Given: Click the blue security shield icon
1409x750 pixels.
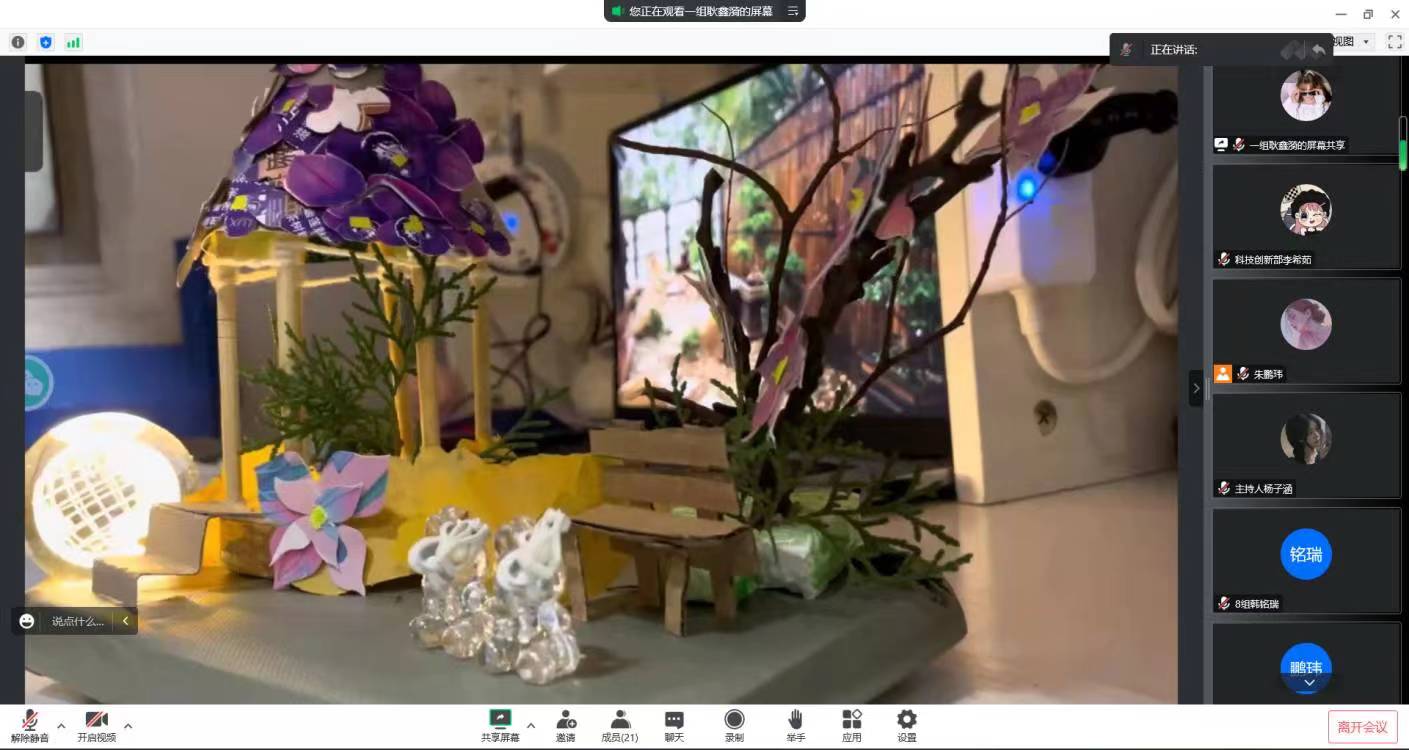Looking at the screenshot, I should pos(45,42).
